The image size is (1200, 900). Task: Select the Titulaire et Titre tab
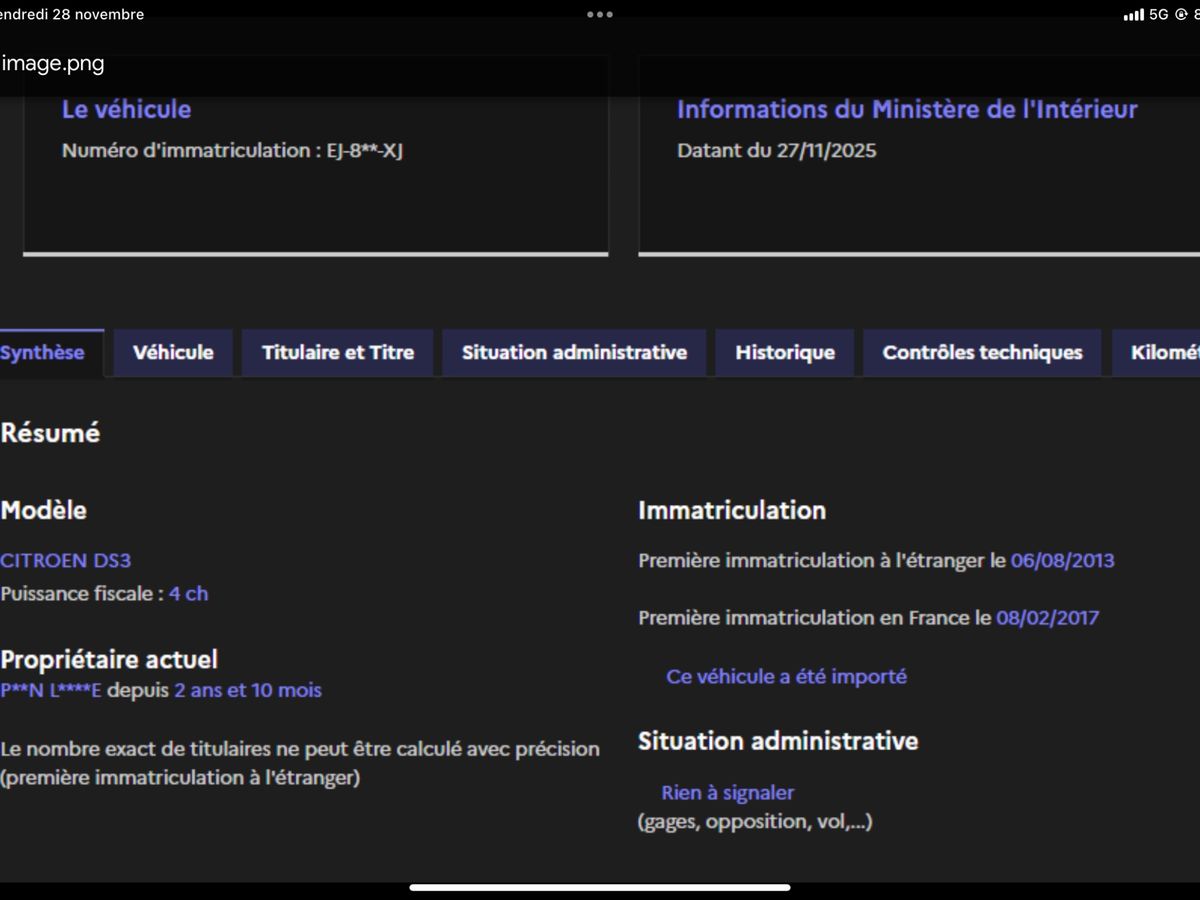pyautogui.click(x=337, y=353)
